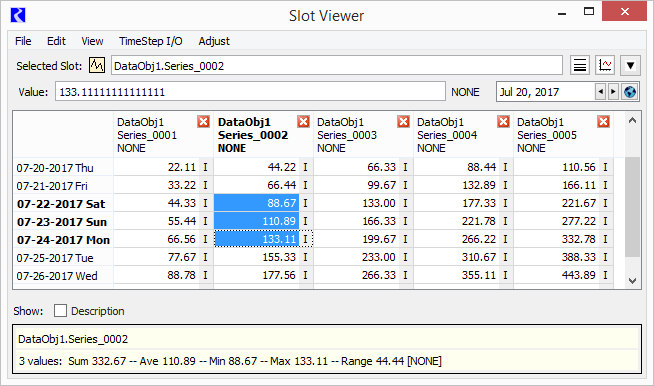
Task: Click the Selected Slot name field
Action: (x=337, y=66)
